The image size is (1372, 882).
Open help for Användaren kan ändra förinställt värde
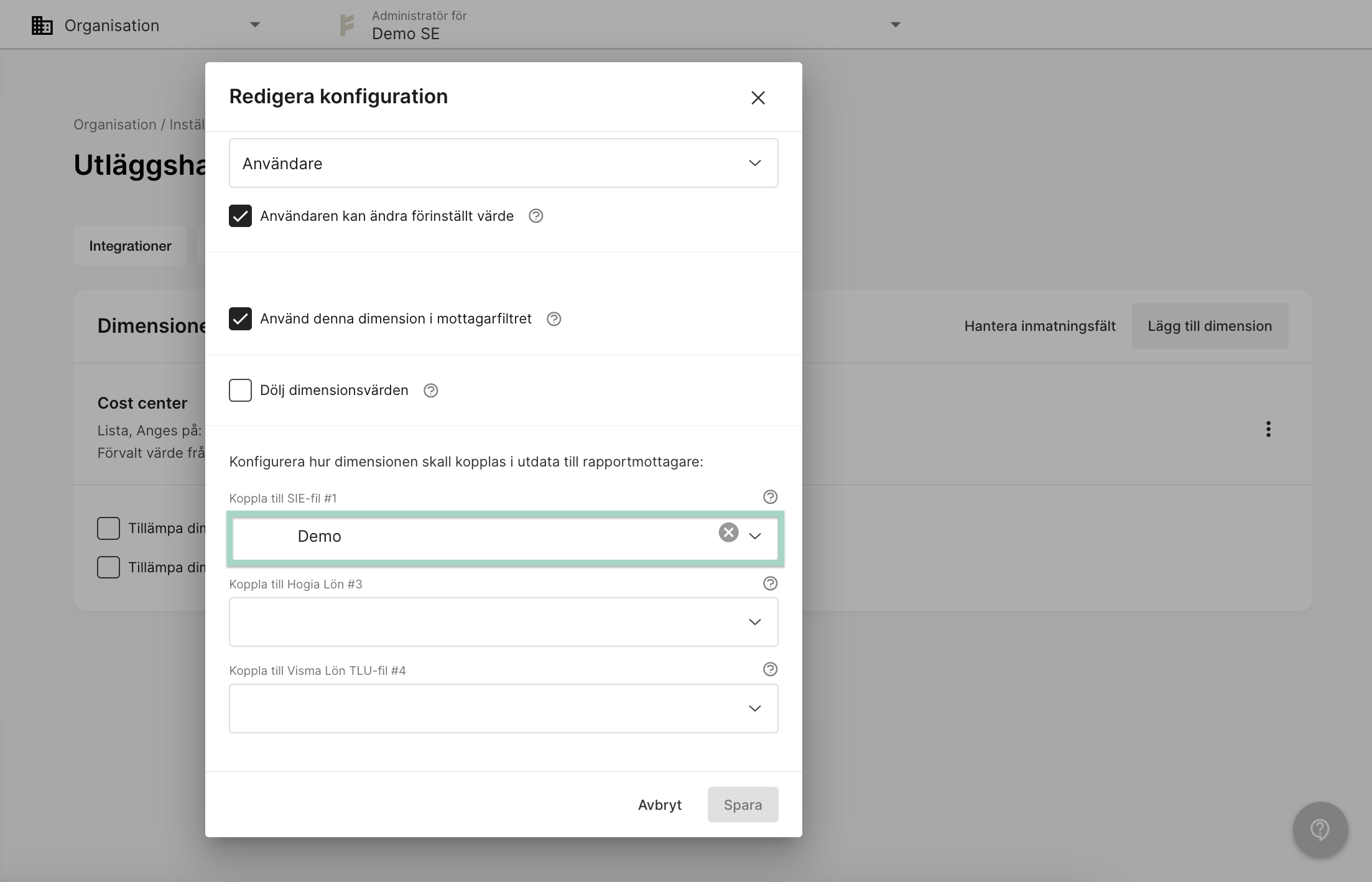[x=535, y=216]
